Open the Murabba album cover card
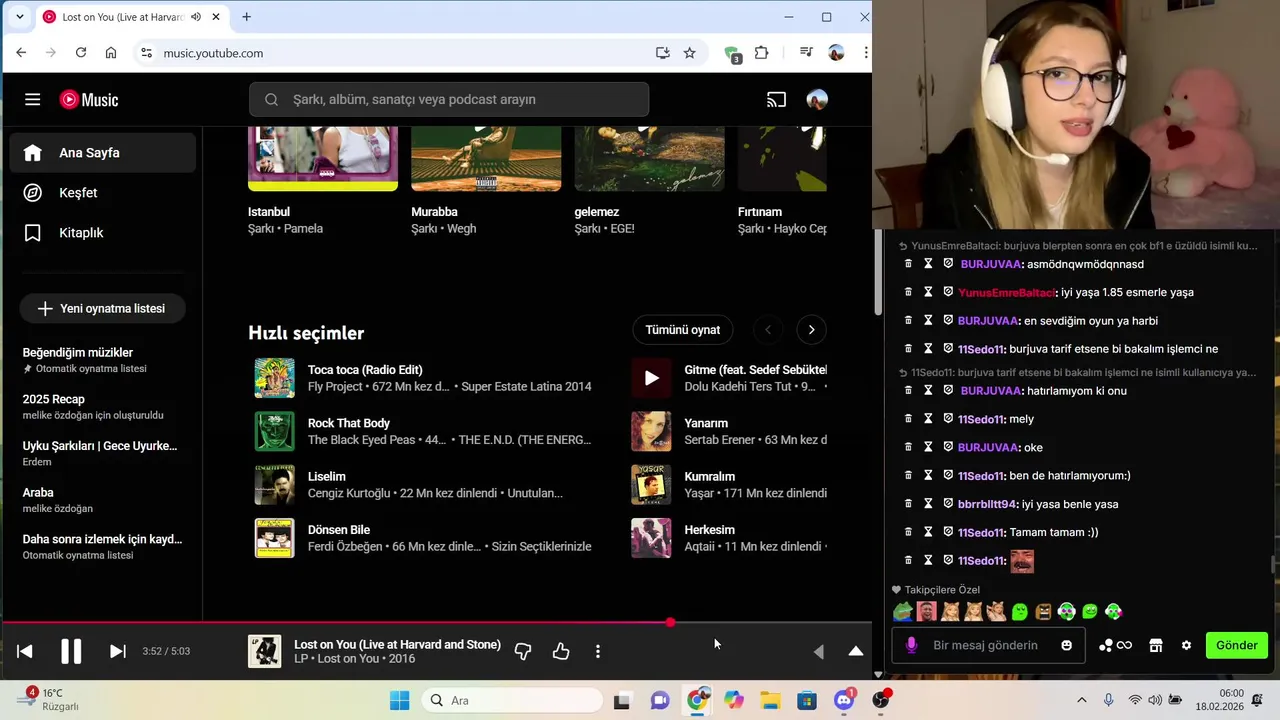Viewport: 1280px width, 720px height. coord(486,158)
